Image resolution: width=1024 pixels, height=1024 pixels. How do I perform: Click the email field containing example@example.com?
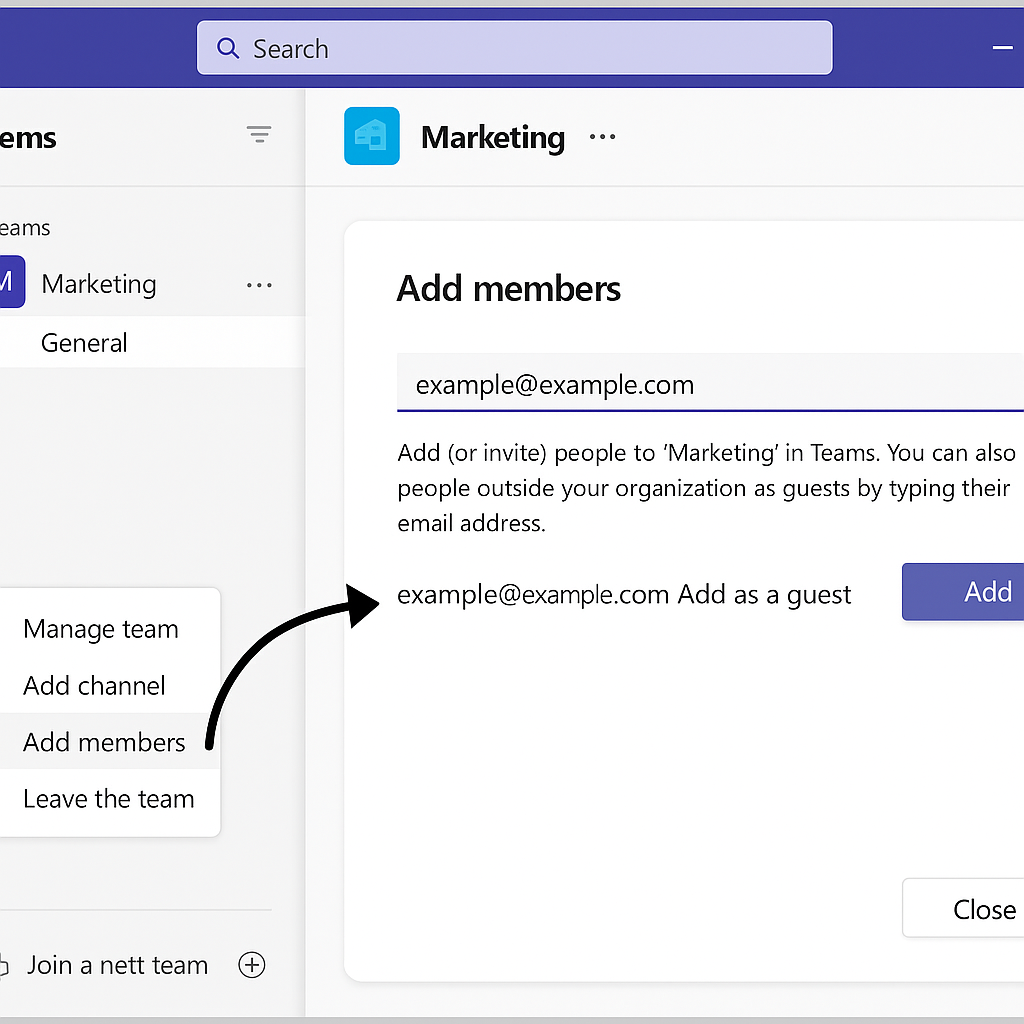pyautogui.click(x=710, y=383)
